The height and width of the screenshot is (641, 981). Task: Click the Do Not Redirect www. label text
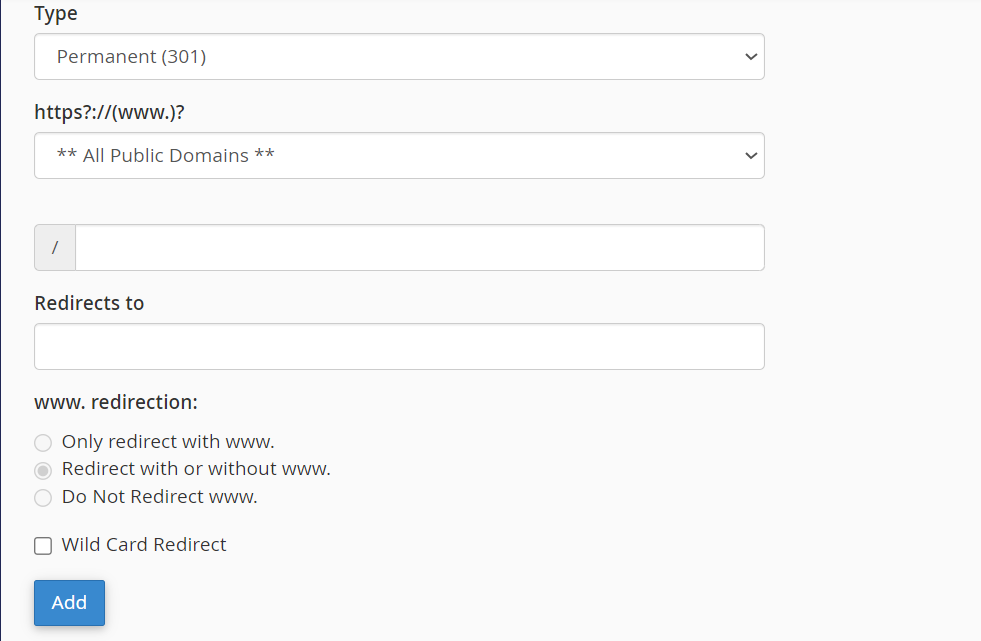click(160, 497)
